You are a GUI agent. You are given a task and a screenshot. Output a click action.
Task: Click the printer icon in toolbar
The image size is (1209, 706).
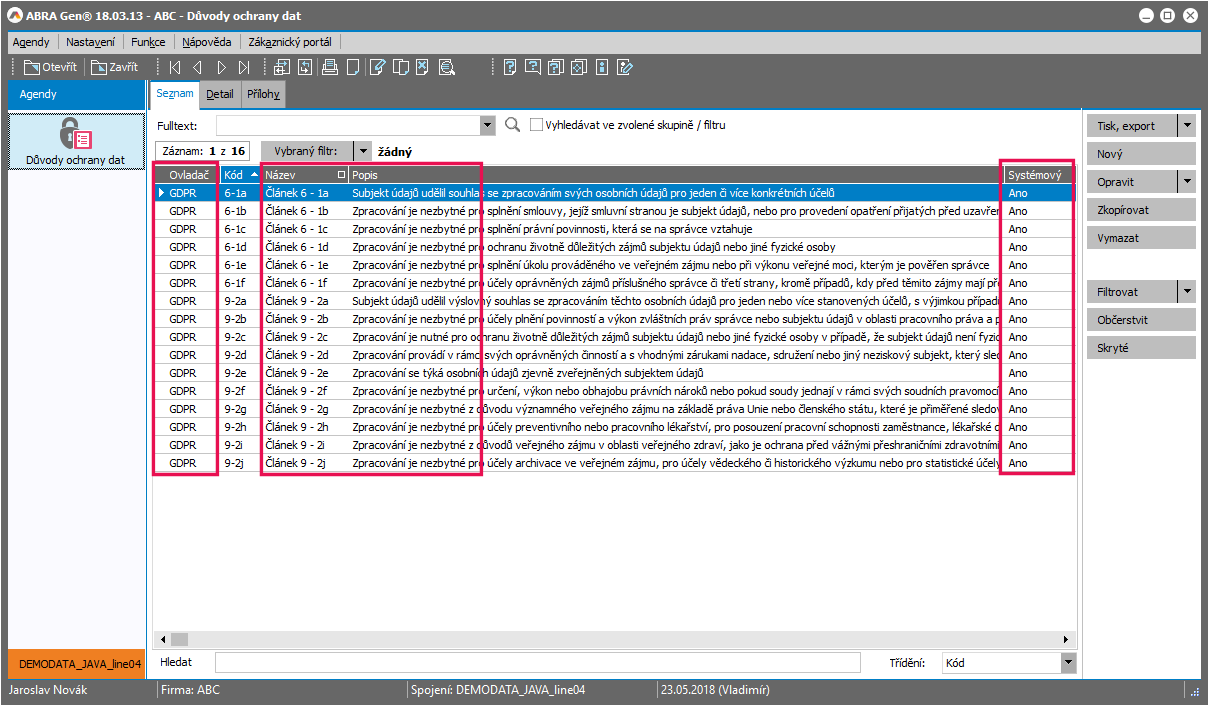tap(329, 68)
